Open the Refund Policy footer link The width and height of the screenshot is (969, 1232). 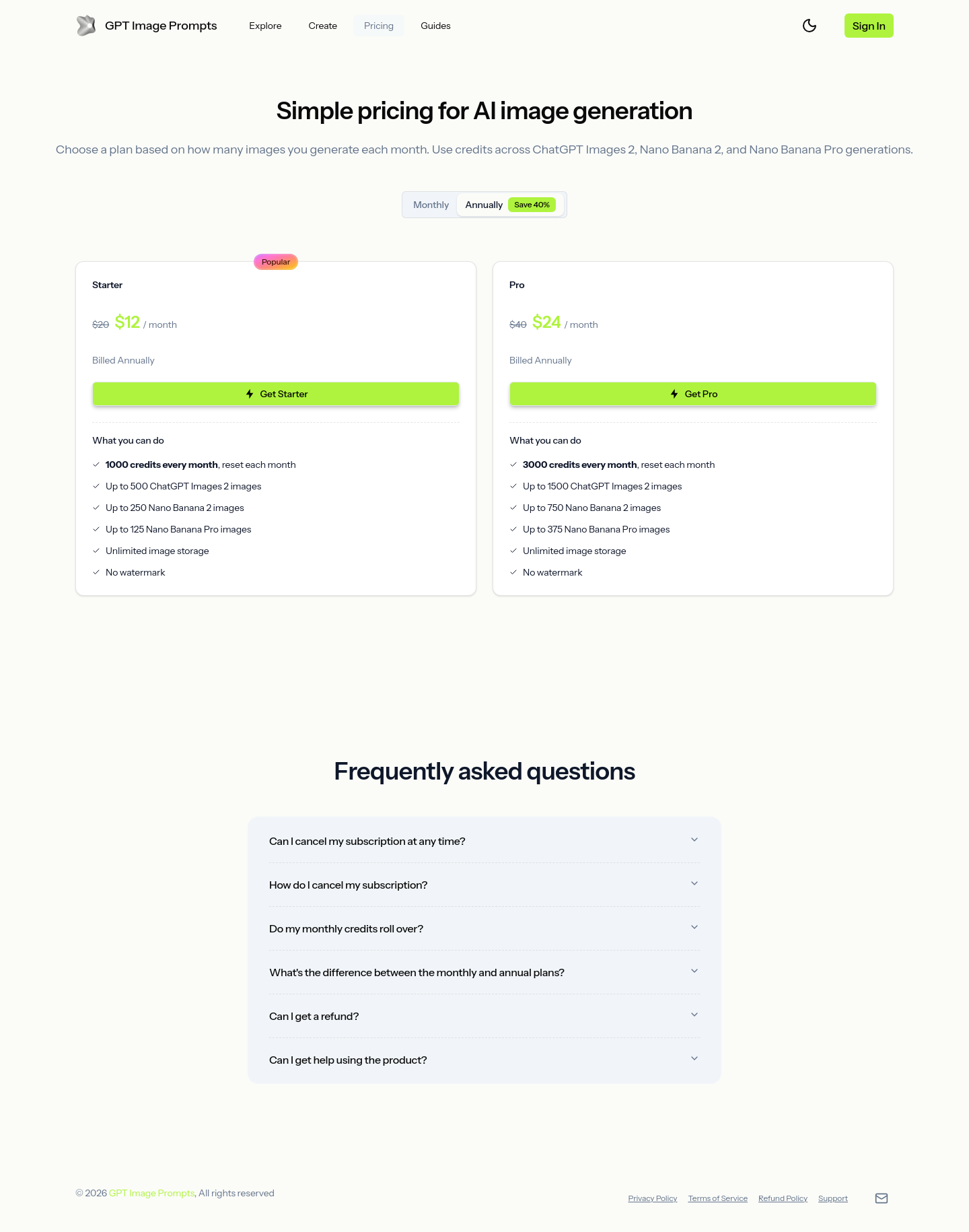click(783, 1198)
